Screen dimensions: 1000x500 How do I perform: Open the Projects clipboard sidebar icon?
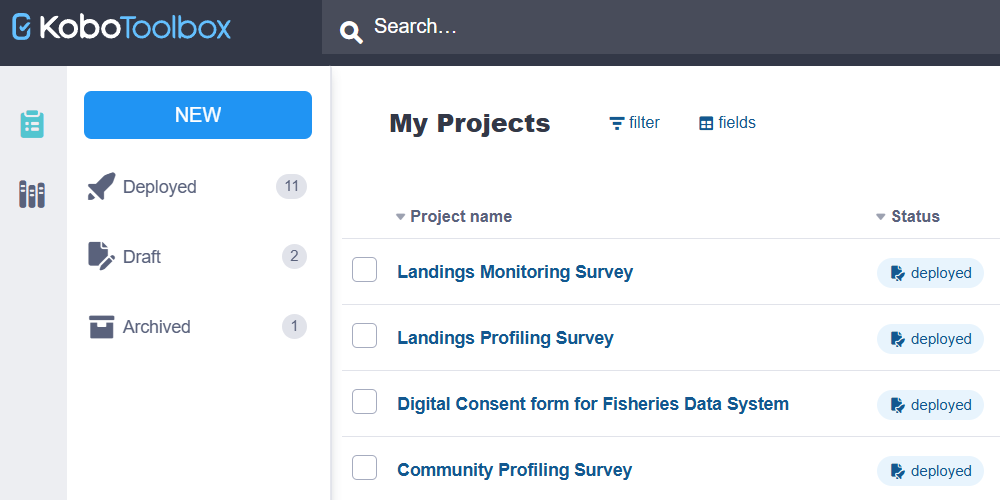(x=32, y=124)
